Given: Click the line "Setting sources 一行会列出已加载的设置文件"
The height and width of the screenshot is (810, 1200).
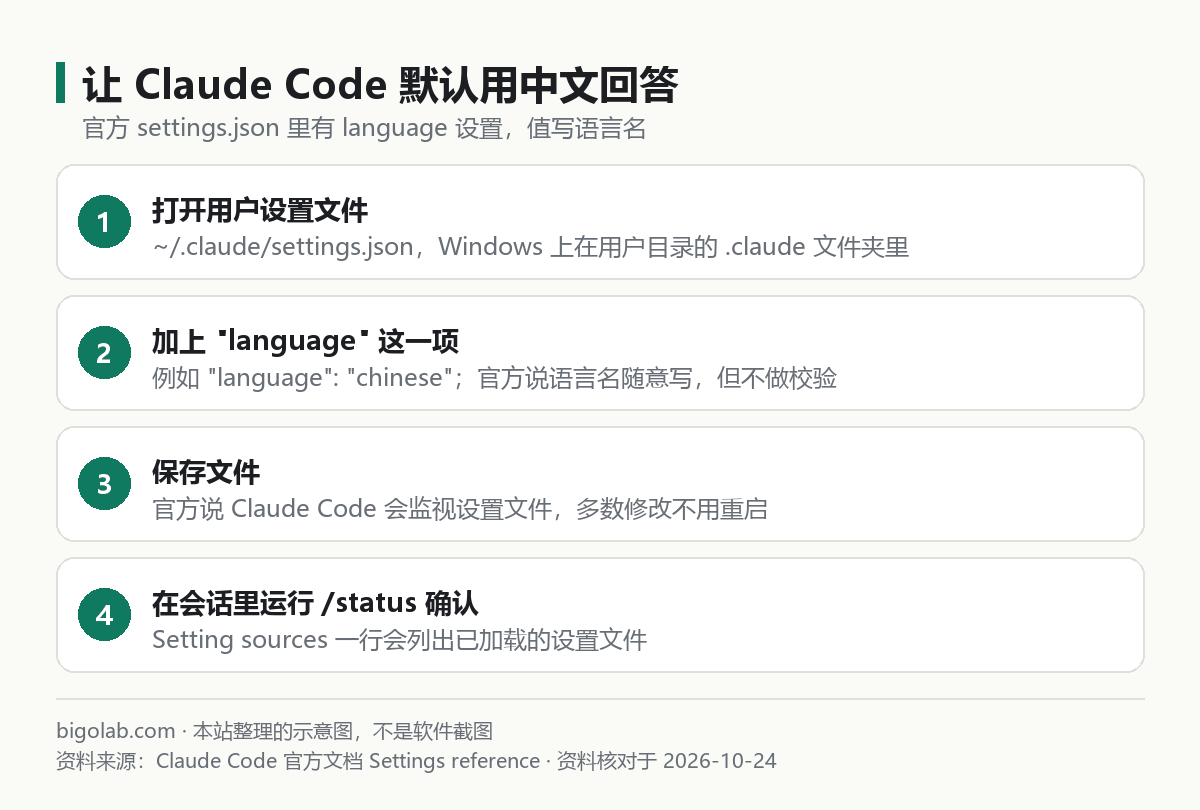Looking at the screenshot, I should [x=400, y=640].
